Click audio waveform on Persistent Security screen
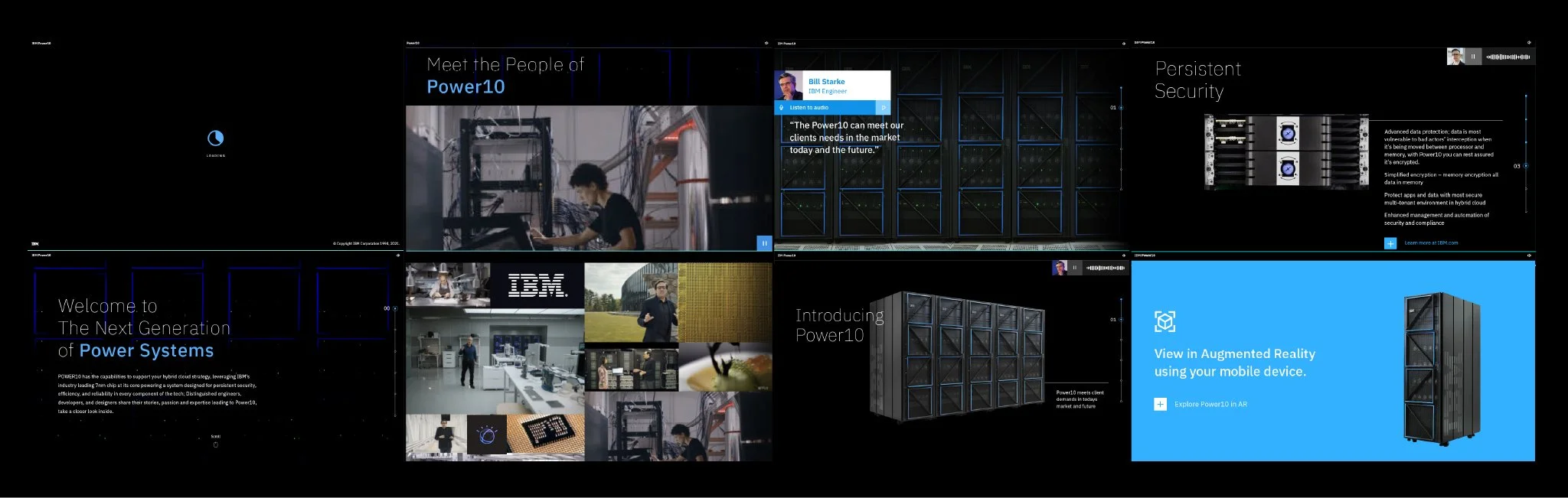The width and height of the screenshot is (1568, 498). [1508, 57]
